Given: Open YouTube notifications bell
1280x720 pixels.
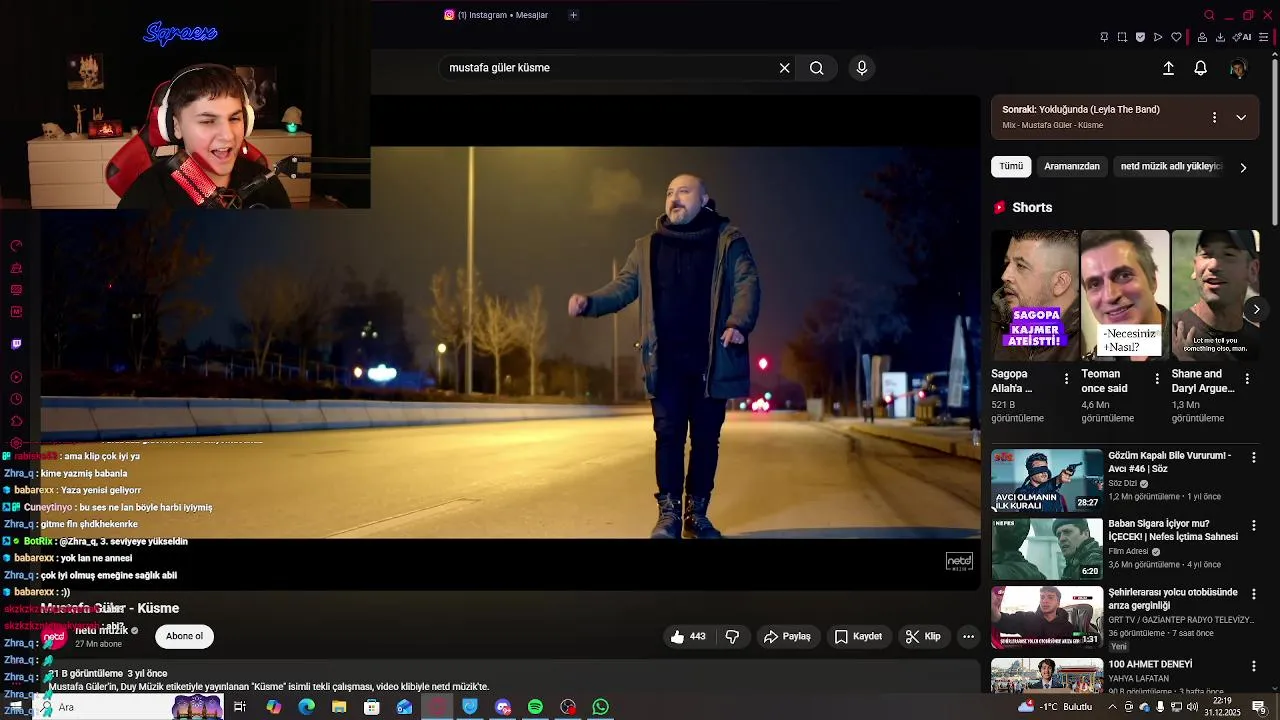Looking at the screenshot, I should 1201,68.
